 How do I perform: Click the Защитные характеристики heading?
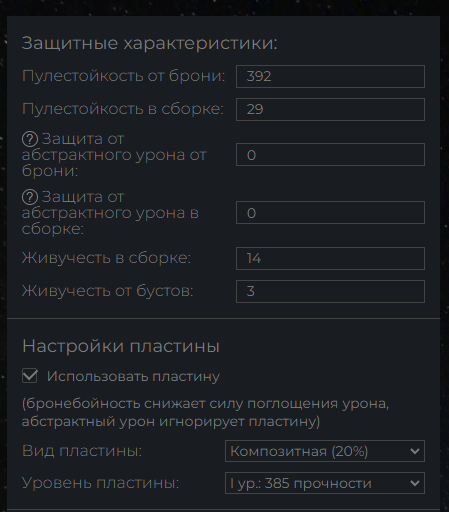(150, 43)
